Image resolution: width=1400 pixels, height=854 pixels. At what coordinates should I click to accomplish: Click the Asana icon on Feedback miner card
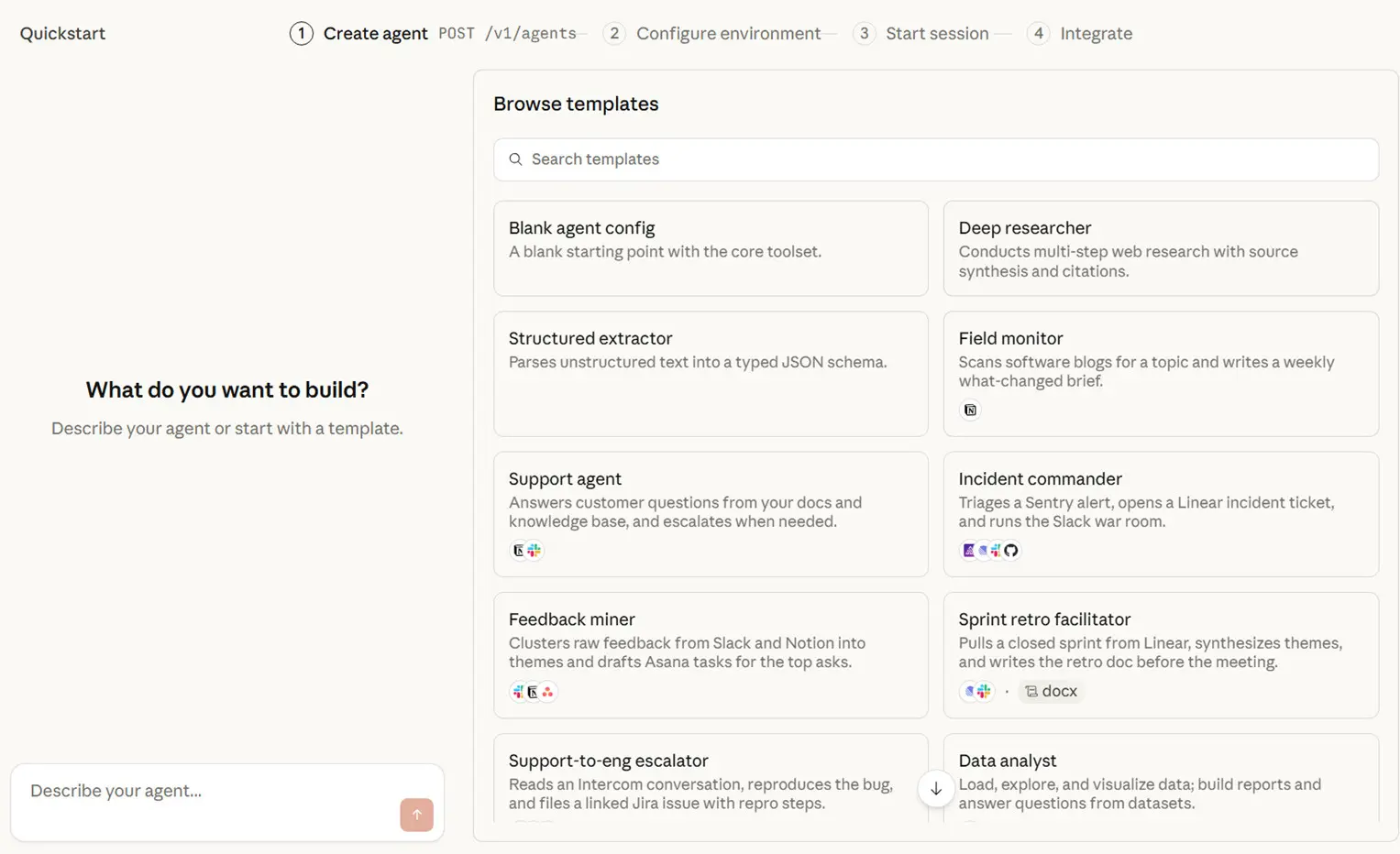tap(547, 692)
